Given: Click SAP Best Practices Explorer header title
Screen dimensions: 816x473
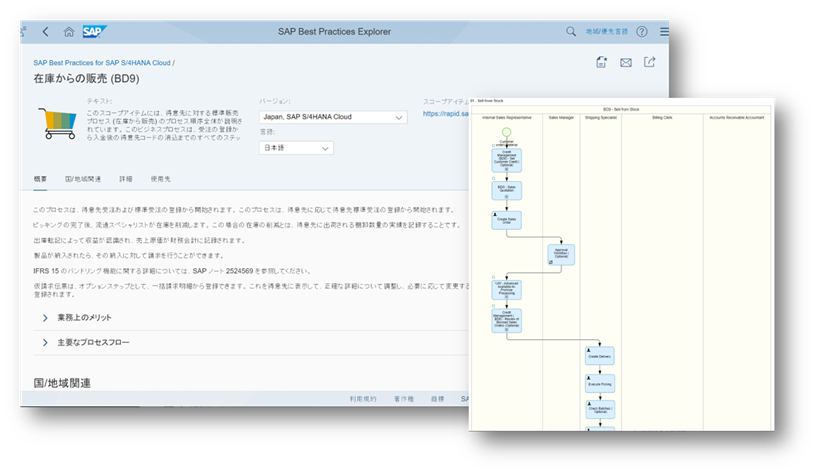Looking at the screenshot, I should [x=334, y=32].
